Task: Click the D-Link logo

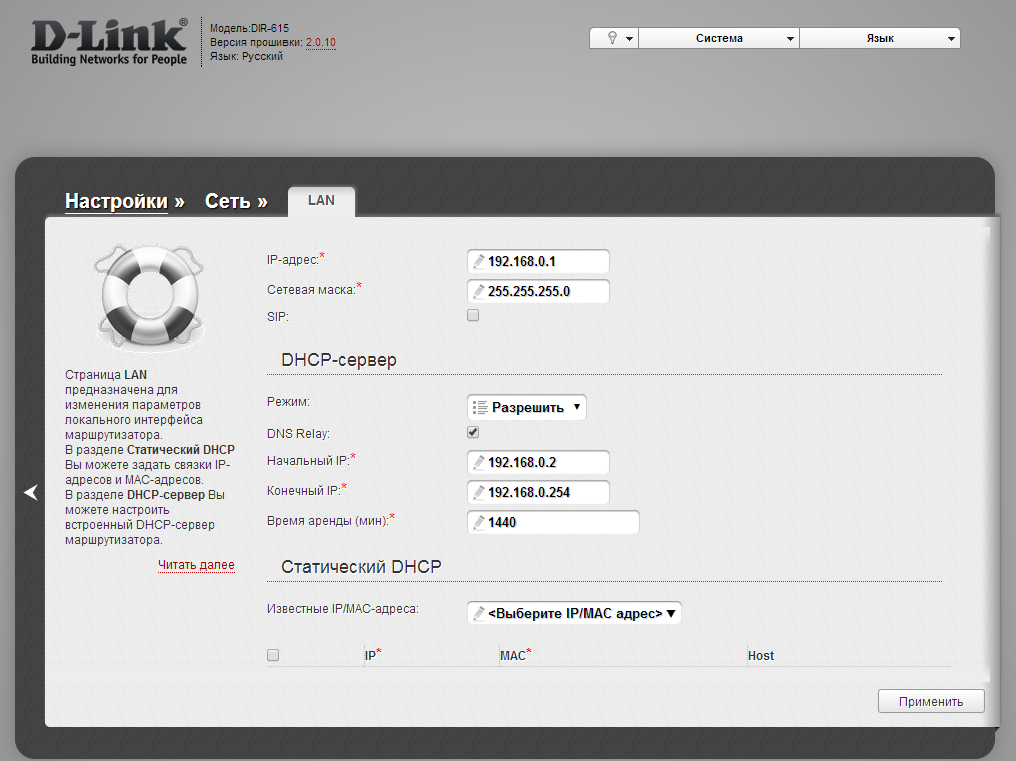Action: (109, 41)
